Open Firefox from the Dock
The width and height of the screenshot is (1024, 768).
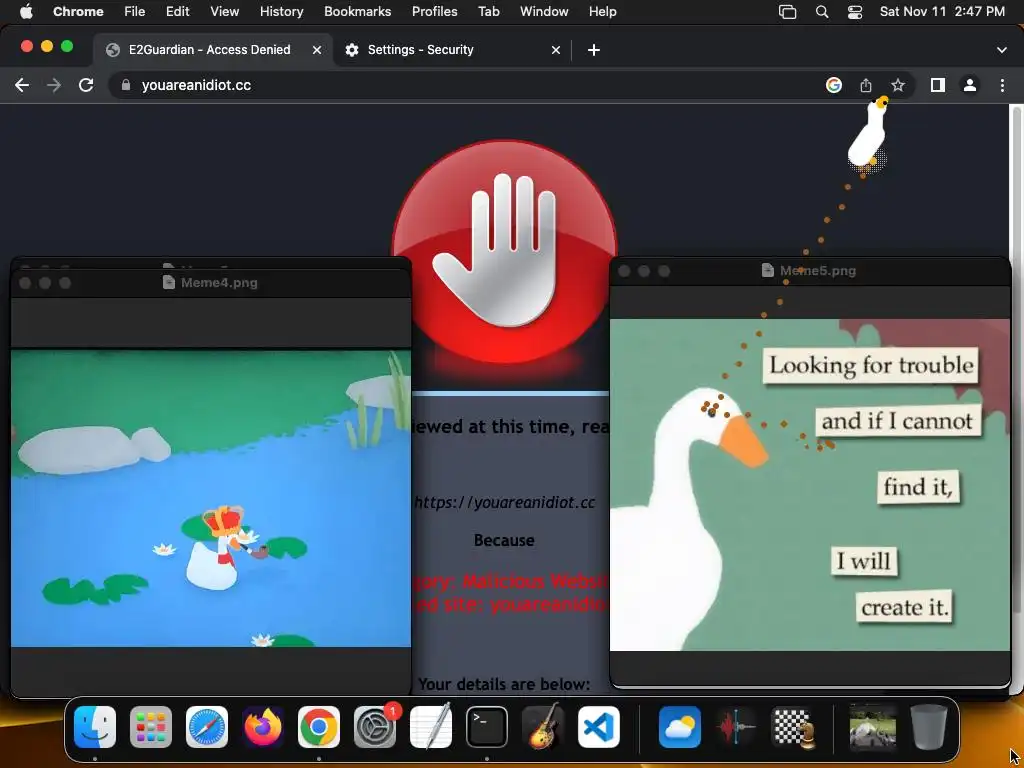click(x=263, y=727)
